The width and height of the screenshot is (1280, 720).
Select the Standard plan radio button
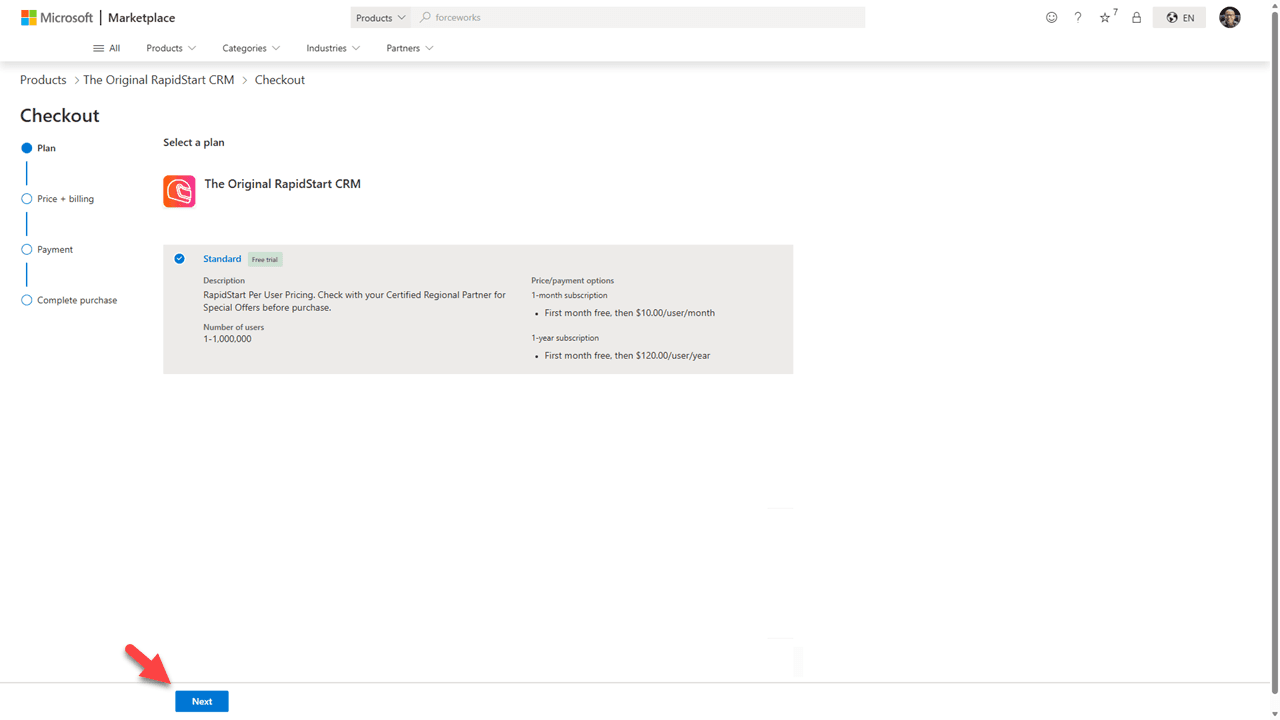[180, 259]
